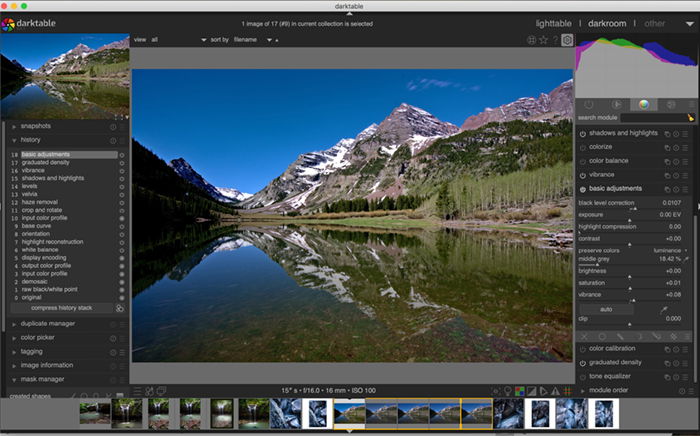The height and width of the screenshot is (436, 700).
Task: Enable the color balance module
Action: coord(583,161)
